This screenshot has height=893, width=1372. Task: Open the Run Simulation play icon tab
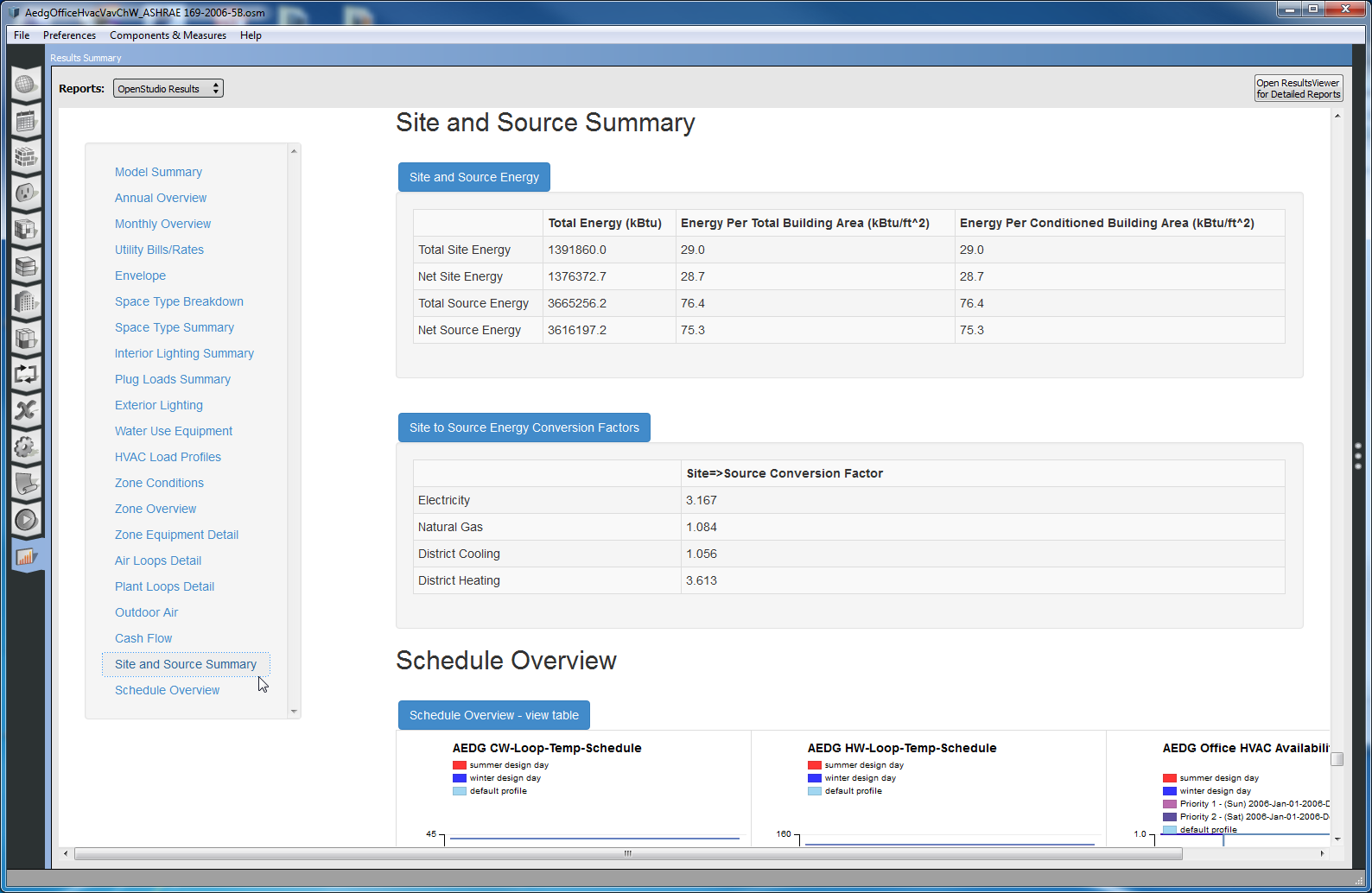pyautogui.click(x=26, y=520)
